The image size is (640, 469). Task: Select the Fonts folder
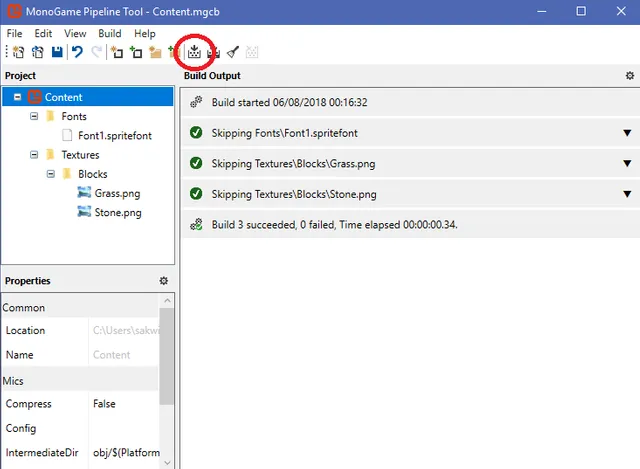point(74,116)
